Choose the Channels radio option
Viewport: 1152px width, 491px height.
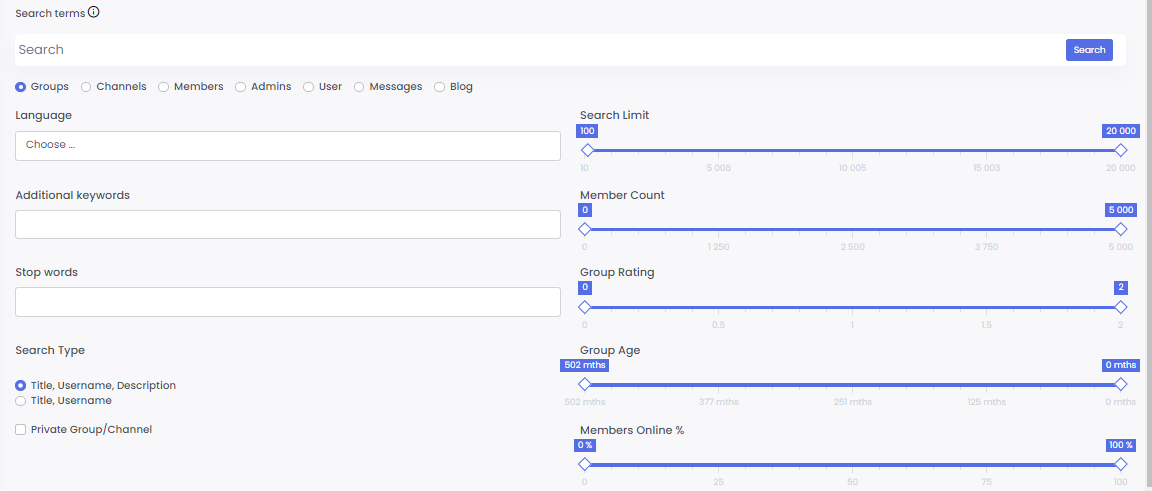(86, 87)
